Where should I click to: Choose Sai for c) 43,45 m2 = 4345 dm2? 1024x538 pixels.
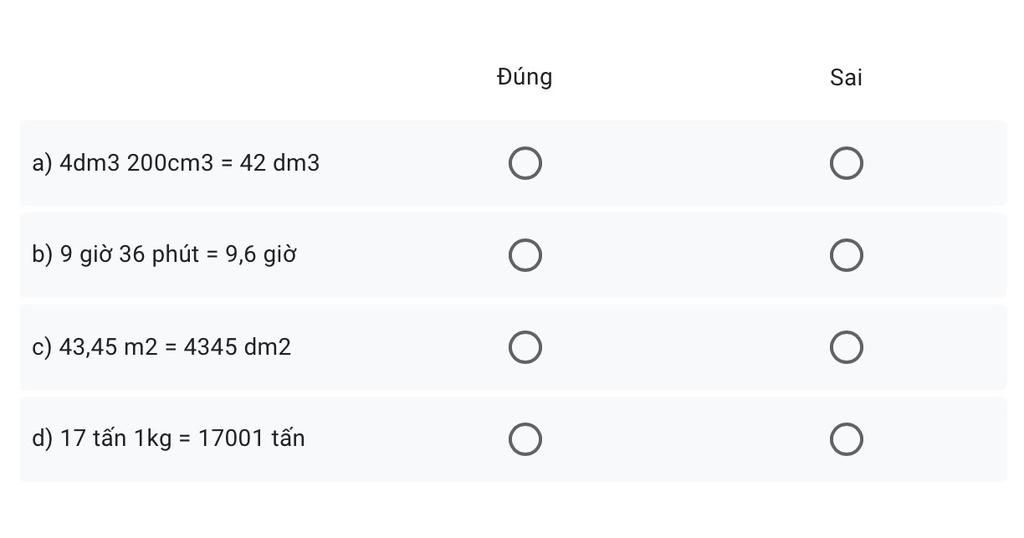(846, 347)
